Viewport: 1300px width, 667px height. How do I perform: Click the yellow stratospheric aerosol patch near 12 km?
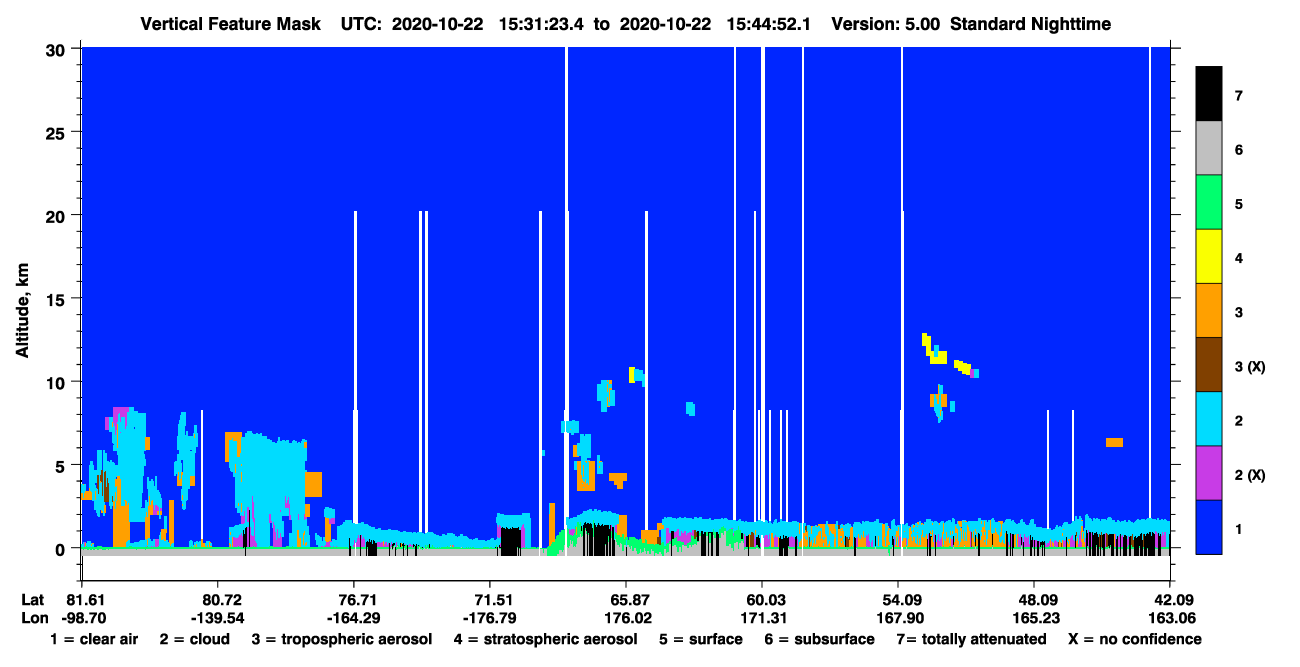(935, 350)
